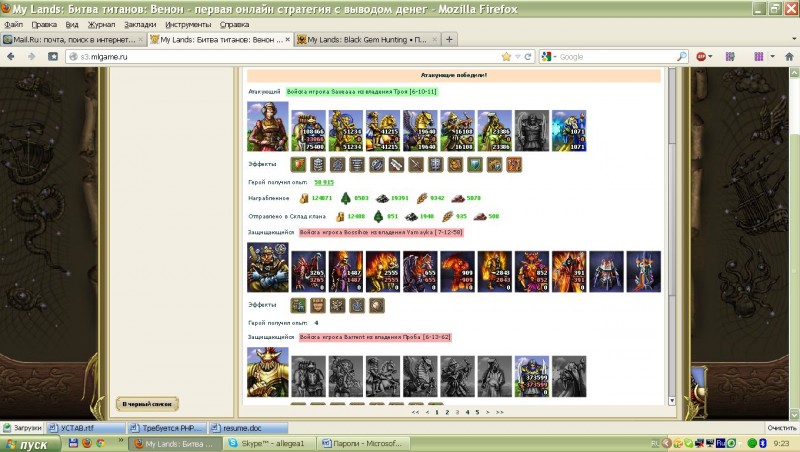Switch to Black Gem Hunting tab
The image size is (800, 452).
coord(364,40)
